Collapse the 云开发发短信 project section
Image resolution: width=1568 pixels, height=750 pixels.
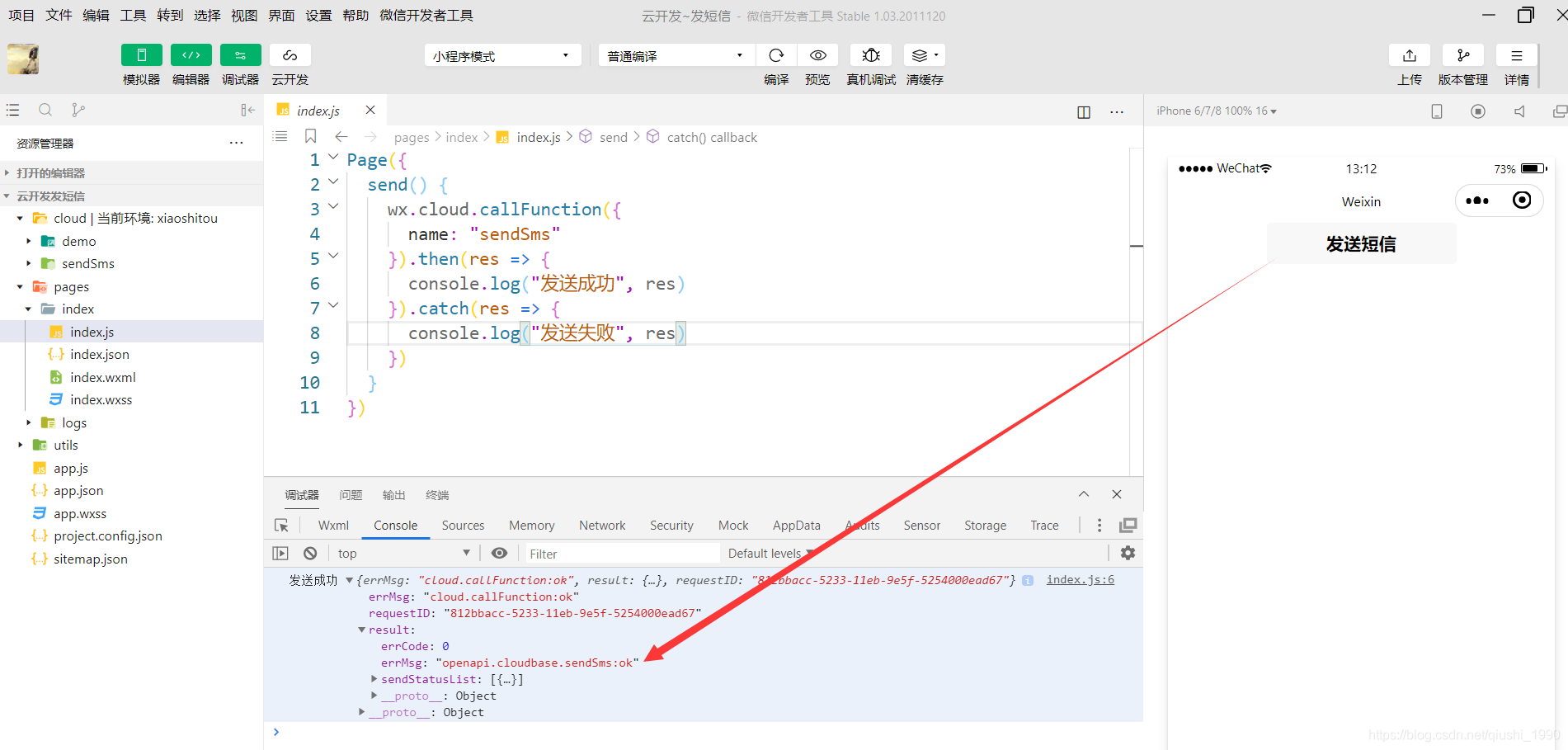(x=132, y=196)
